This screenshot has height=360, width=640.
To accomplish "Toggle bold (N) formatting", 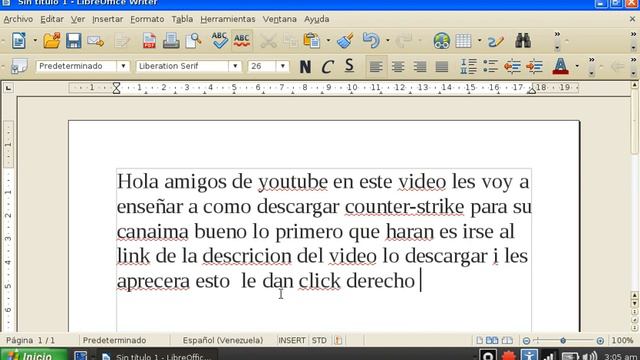I will pyautogui.click(x=305, y=67).
